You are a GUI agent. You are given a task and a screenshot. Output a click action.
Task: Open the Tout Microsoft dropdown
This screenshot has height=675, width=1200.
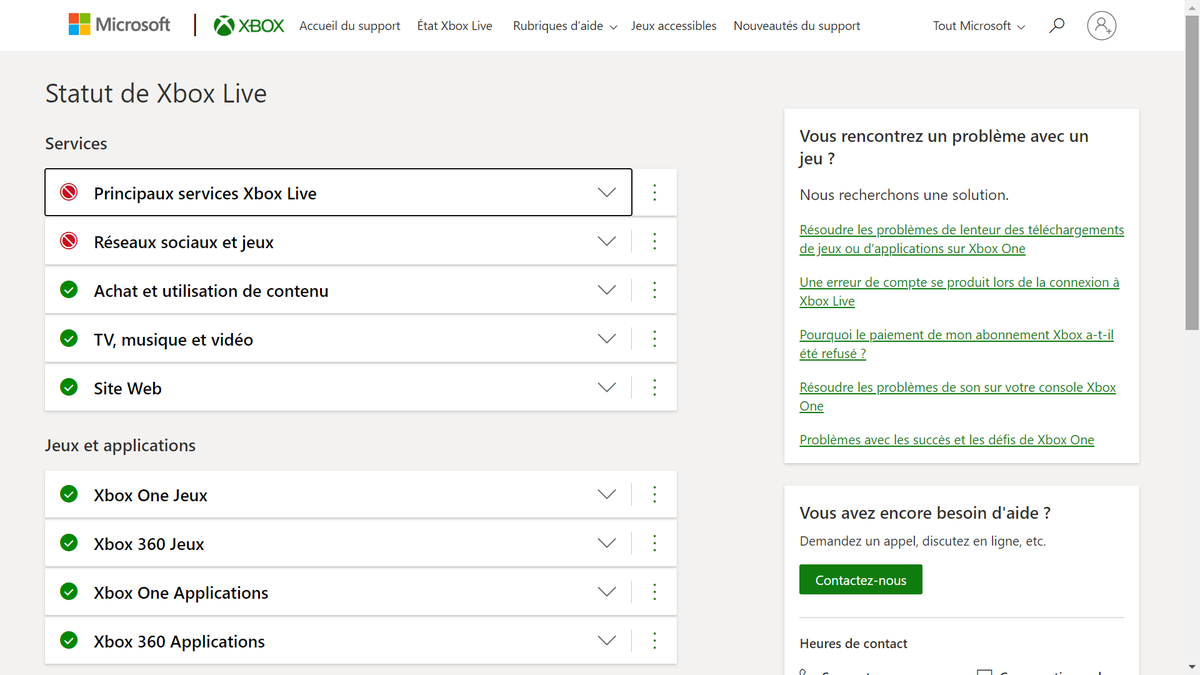click(x=978, y=26)
